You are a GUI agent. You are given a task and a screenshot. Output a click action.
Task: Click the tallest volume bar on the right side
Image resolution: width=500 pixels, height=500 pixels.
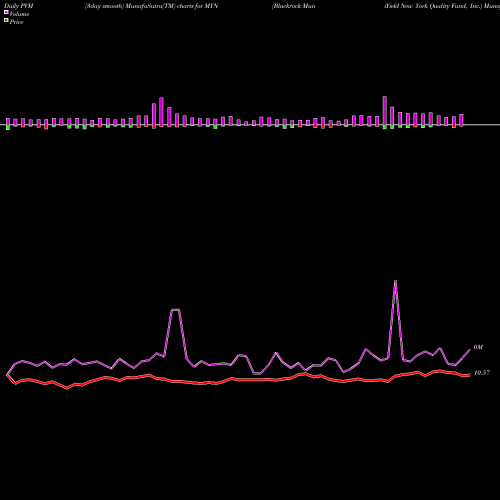pyautogui.click(x=385, y=111)
